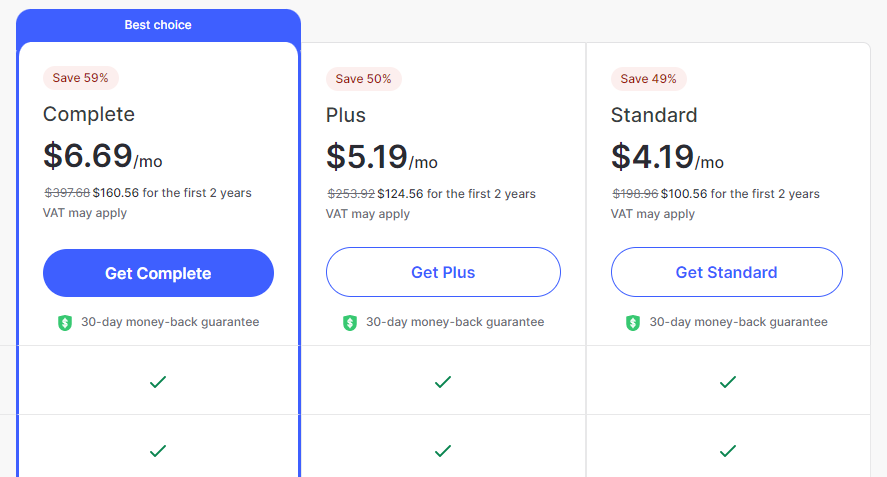Click the Save 50% badge
This screenshot has width=887, height=477.
coord(364,79)
